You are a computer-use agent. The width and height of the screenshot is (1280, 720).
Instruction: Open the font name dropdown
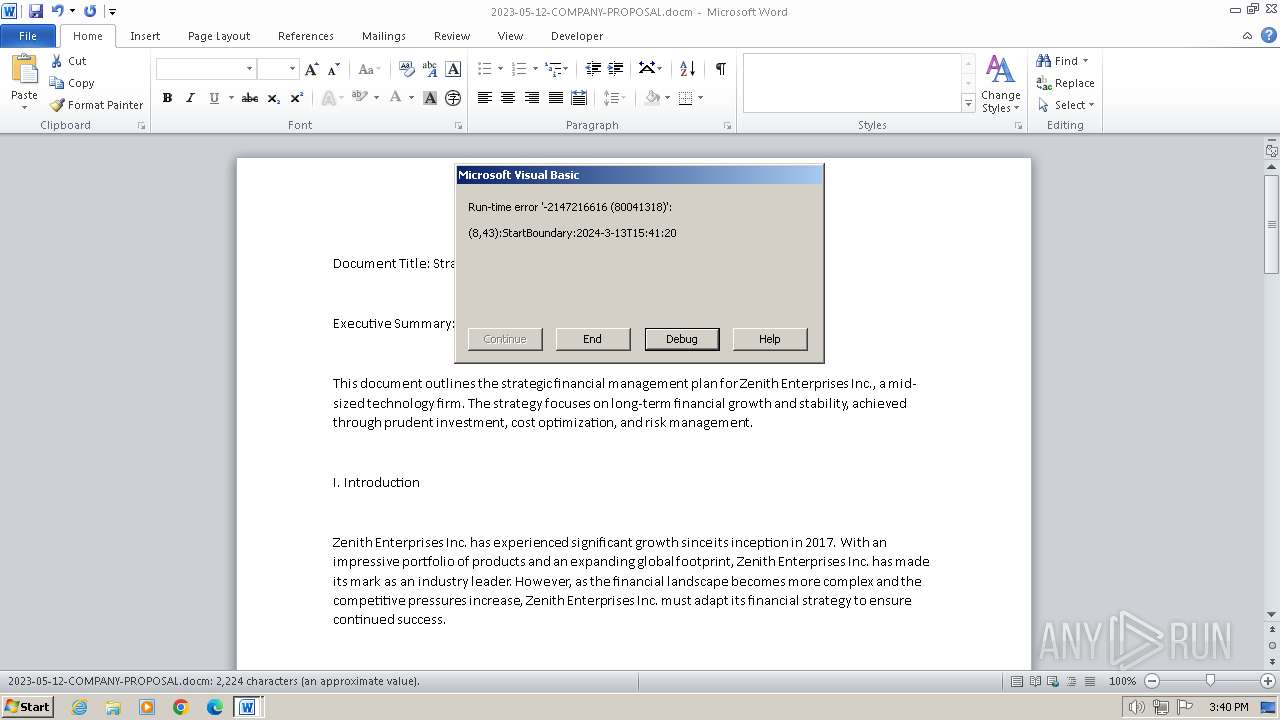click(249, 69)
